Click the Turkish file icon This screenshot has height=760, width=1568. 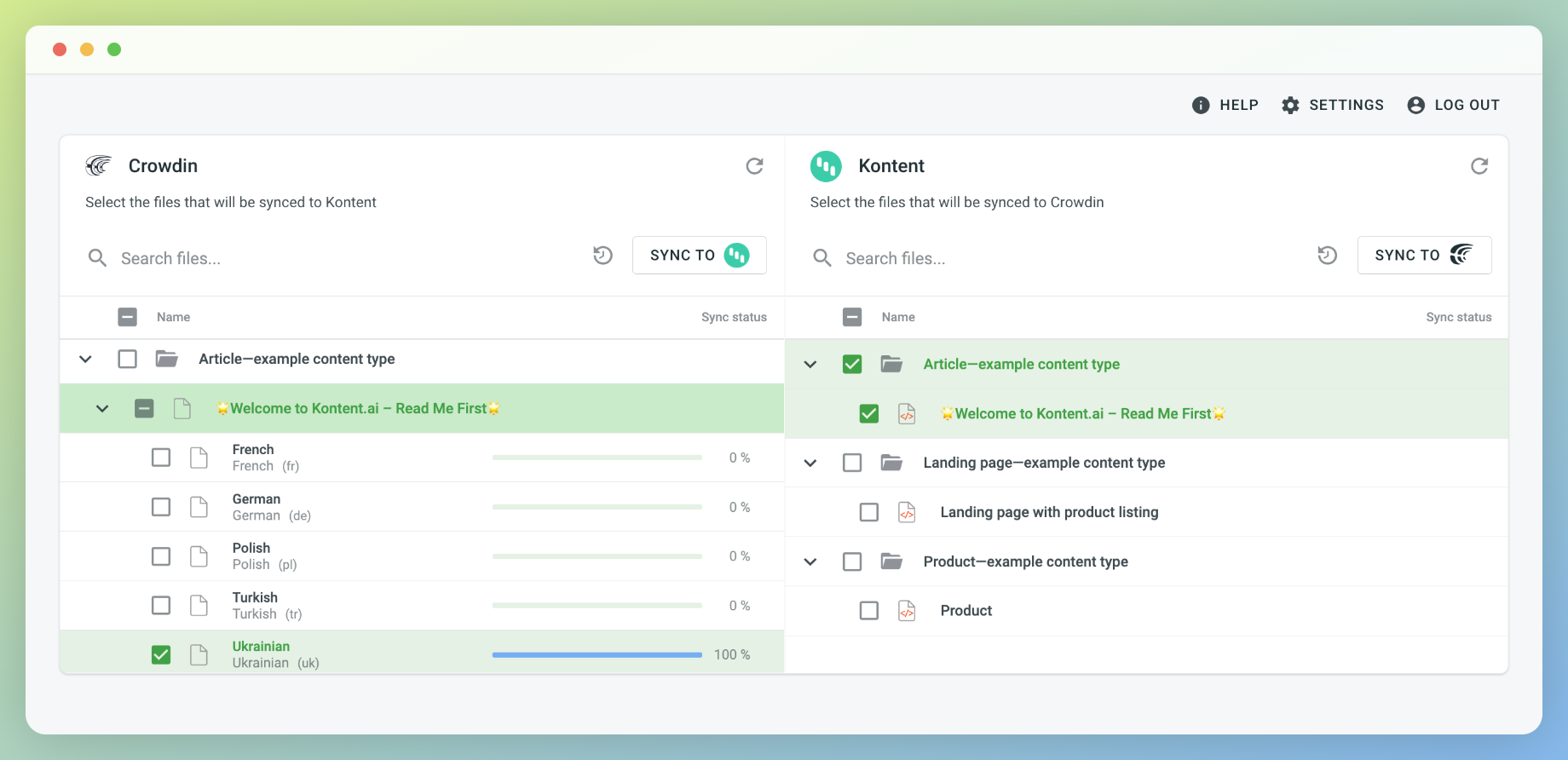199,606
